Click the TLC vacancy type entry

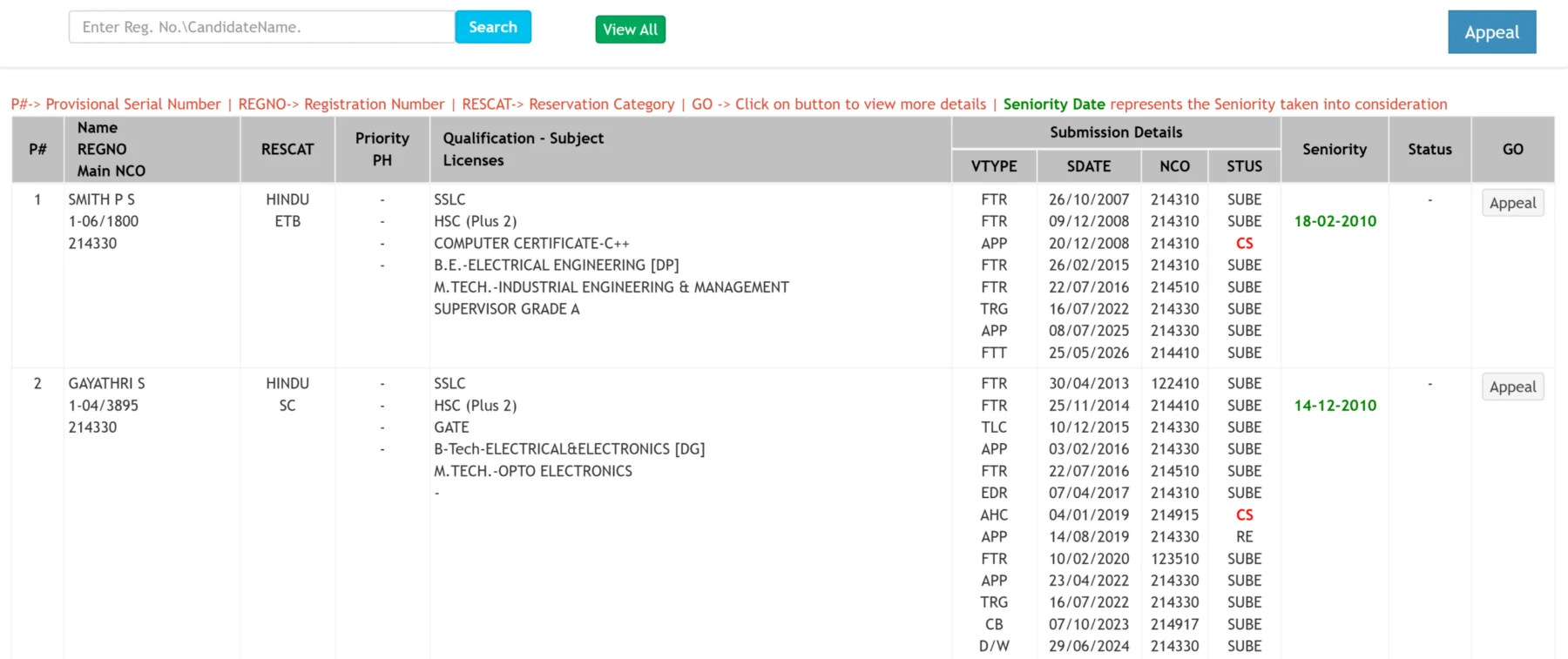[x=994, y=427]
